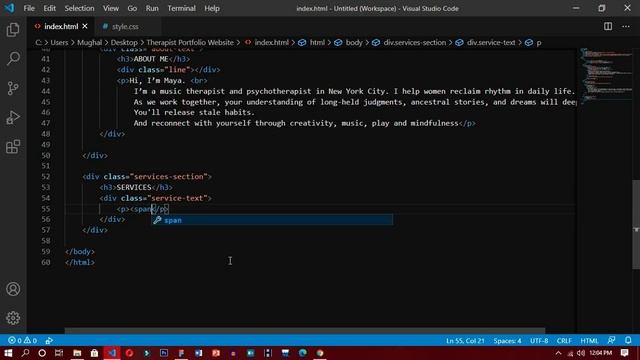
Task: Click the VS Code logo in title bar
Action: click(x=9, y=8)
